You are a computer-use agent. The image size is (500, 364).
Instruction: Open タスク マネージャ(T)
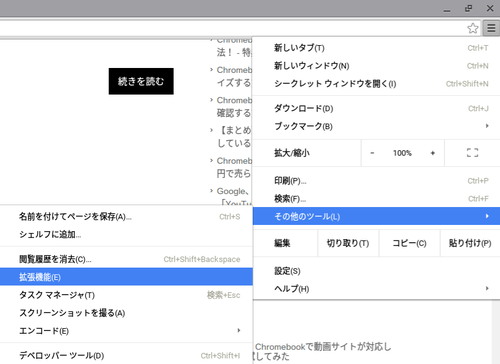[x=126, y=295]
